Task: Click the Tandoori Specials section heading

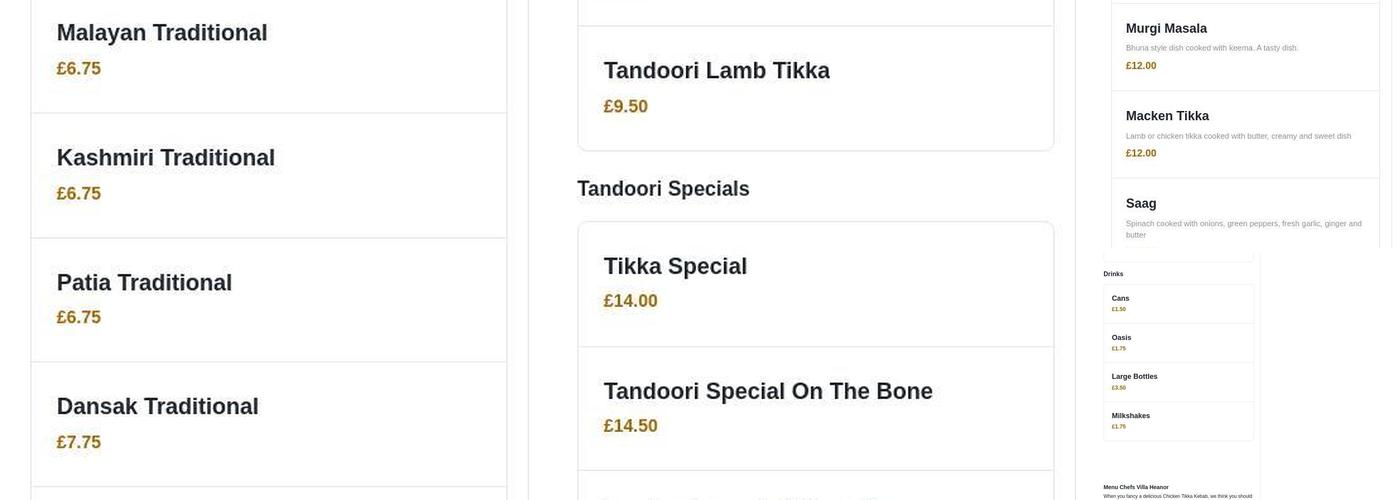Action: [x=663, y=189]
